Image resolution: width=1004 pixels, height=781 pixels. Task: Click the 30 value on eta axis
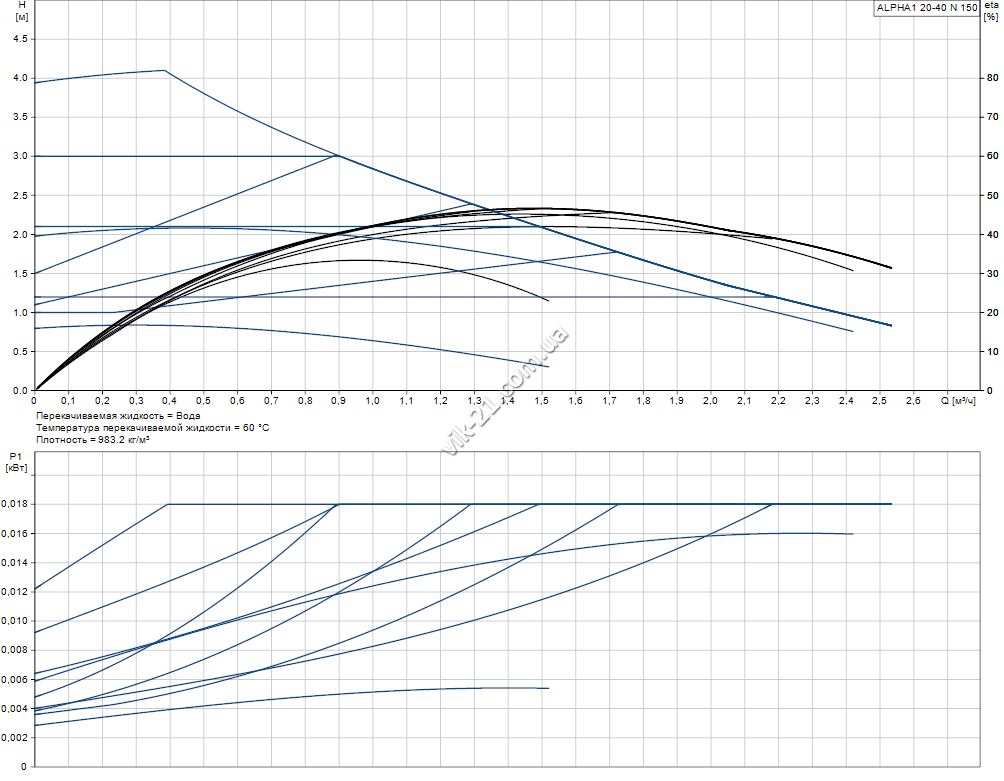(992, 273)
